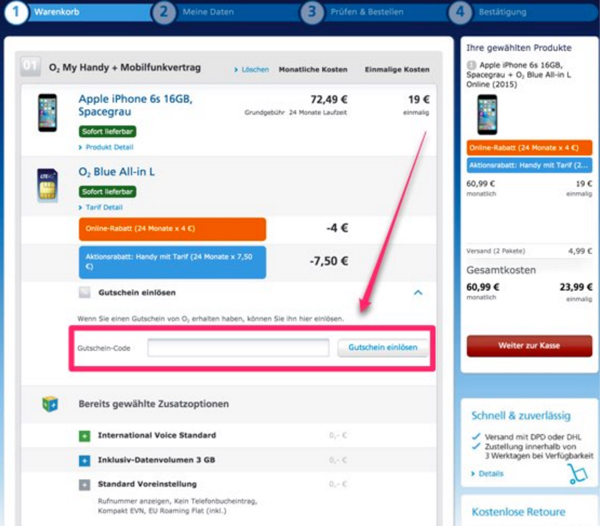This screenshot has height=526, width=600.
Task: Expand Standard Voreinstellung option details
Action: pyautogui.click(x=84, y=485)
